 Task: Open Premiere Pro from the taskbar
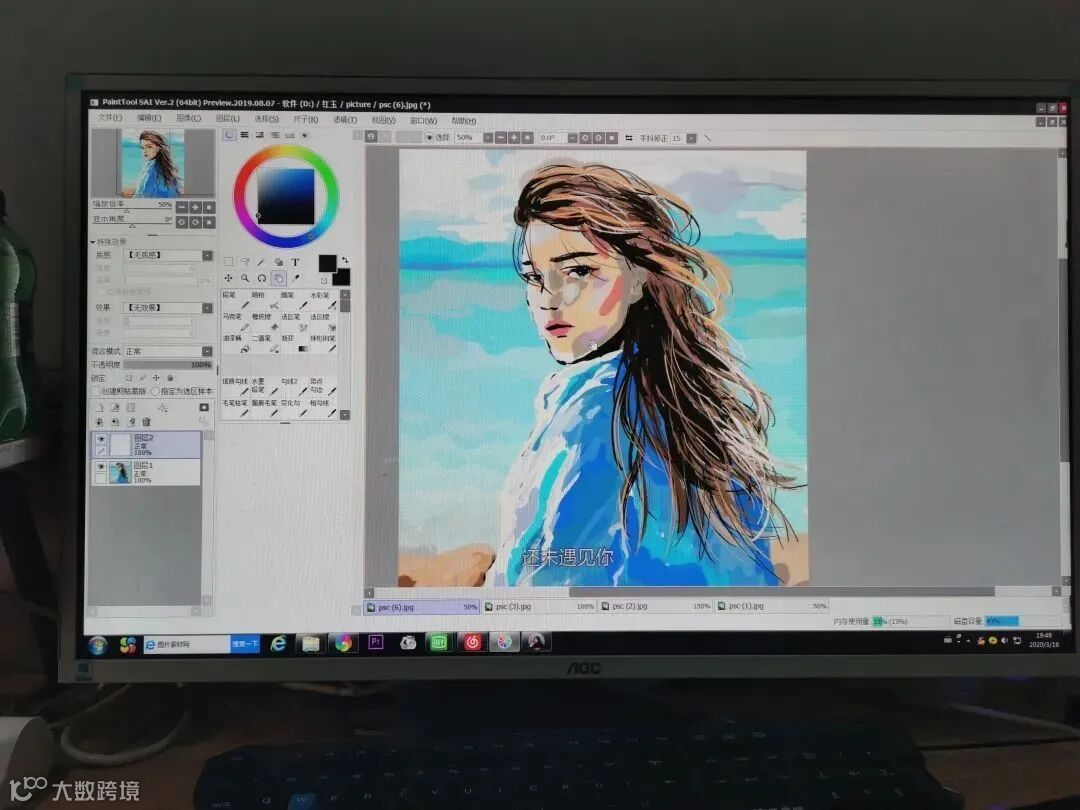(x=376, y=643)
